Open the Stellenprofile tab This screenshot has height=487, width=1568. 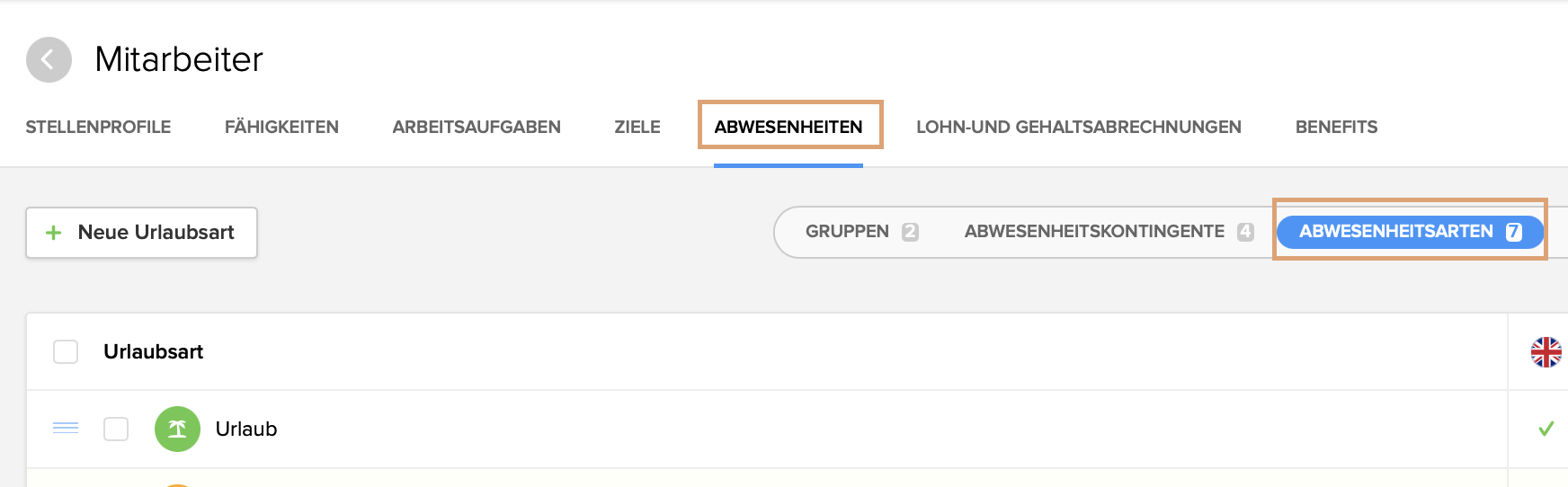coord(98,128)
